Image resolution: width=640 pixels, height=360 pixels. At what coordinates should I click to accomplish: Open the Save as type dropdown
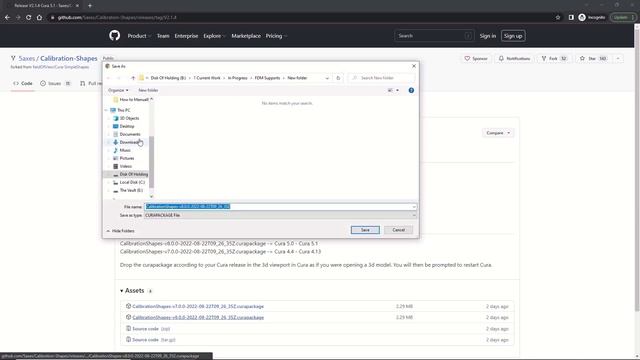280,215
